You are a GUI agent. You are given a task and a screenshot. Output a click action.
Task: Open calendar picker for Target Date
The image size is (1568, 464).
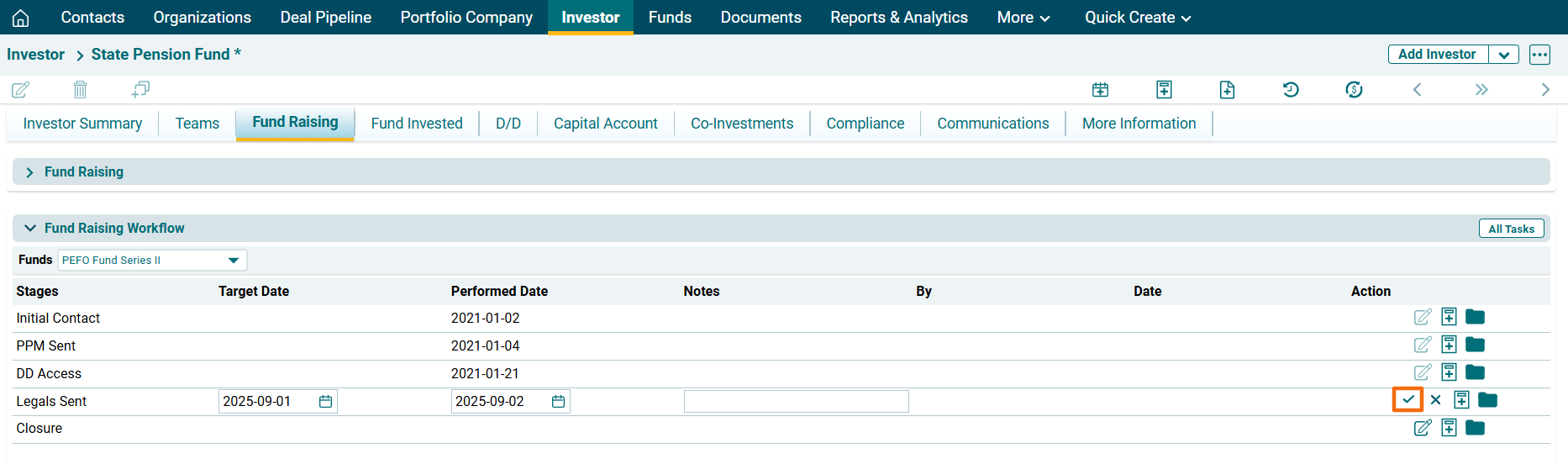pyautogui.click(x=325, y=402)
